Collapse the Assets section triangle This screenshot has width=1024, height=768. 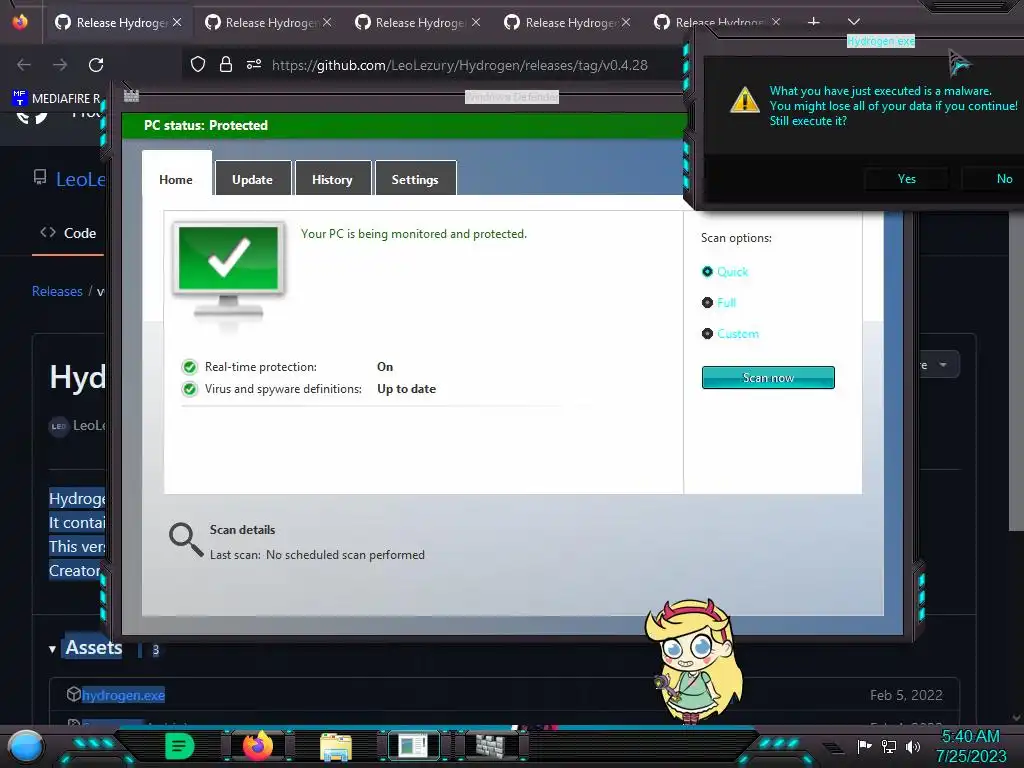point(52,649)
